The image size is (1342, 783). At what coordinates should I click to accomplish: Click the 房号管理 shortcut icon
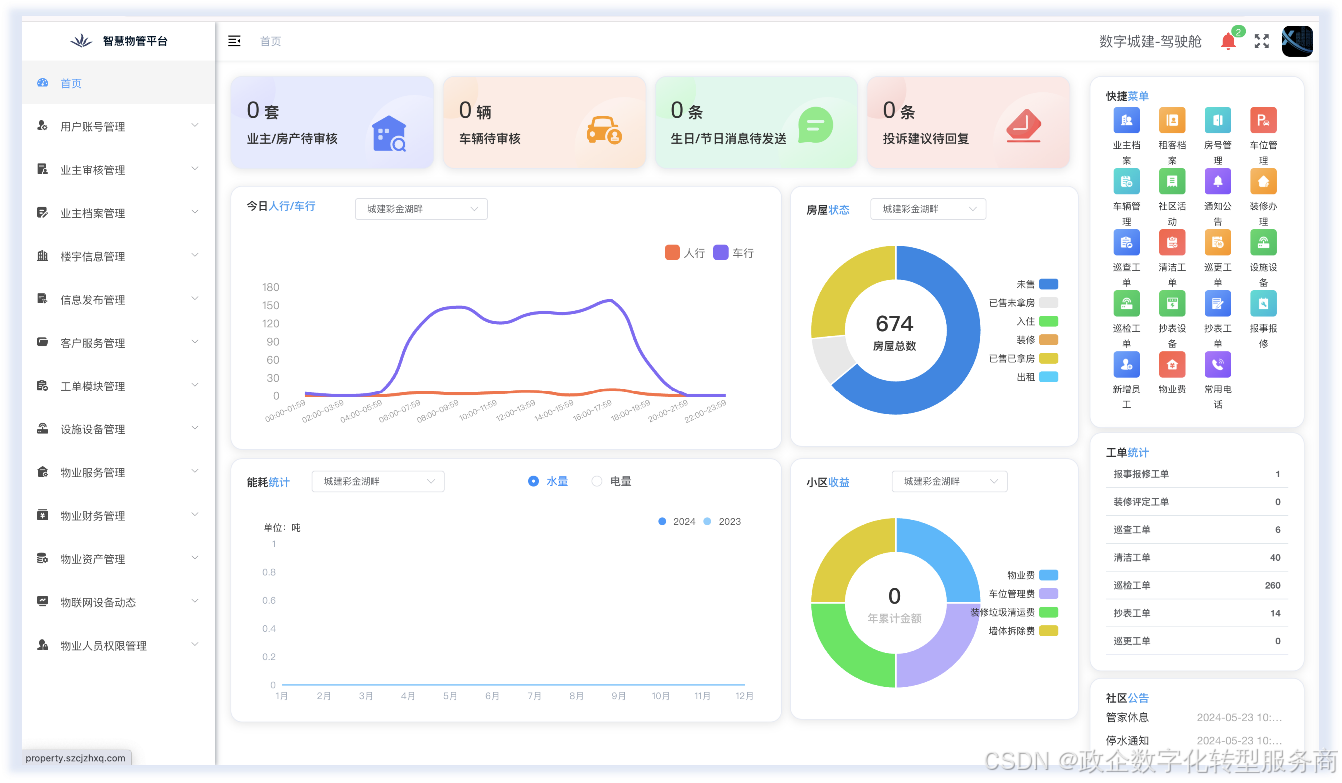[x=1218, y=120]
